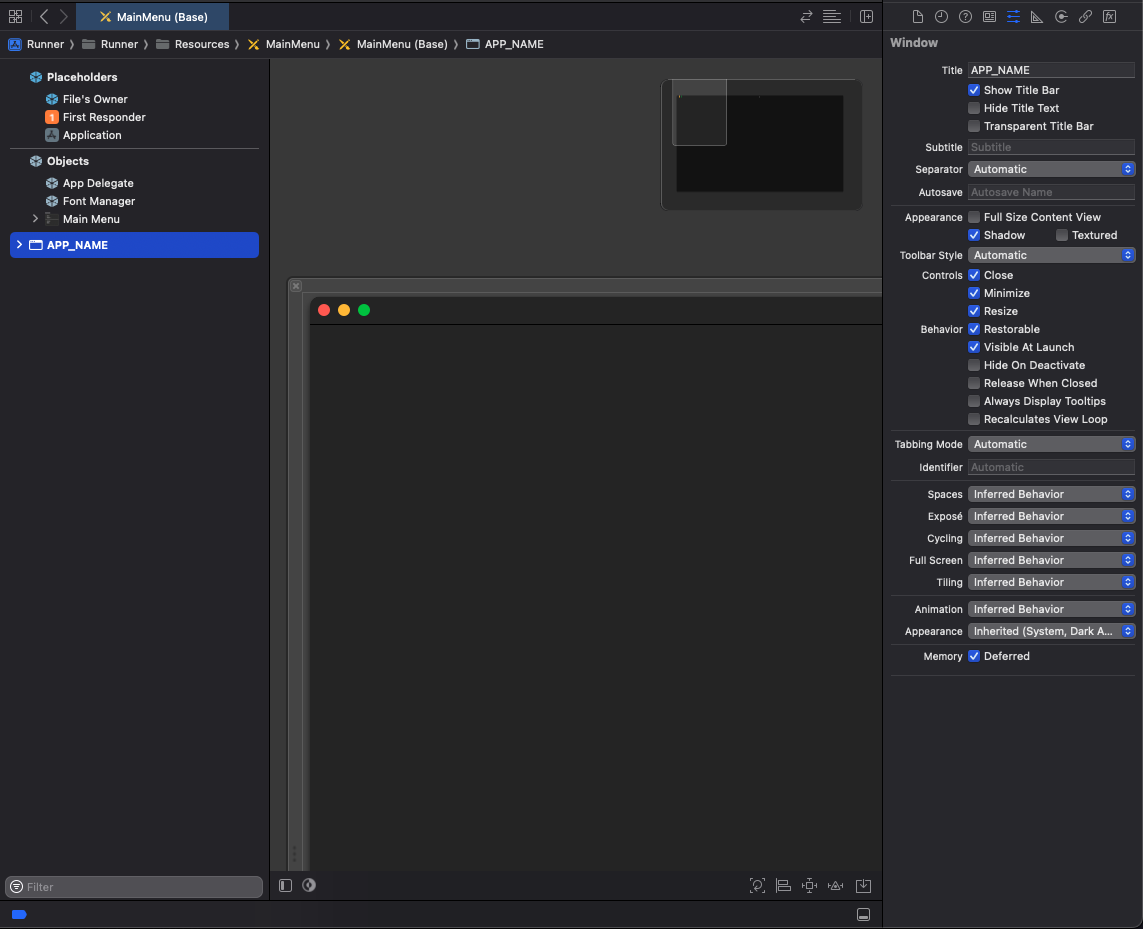Click the Add Editor on Right icon
Viewport: 1143px width, 929px height.
coord(866,17)
